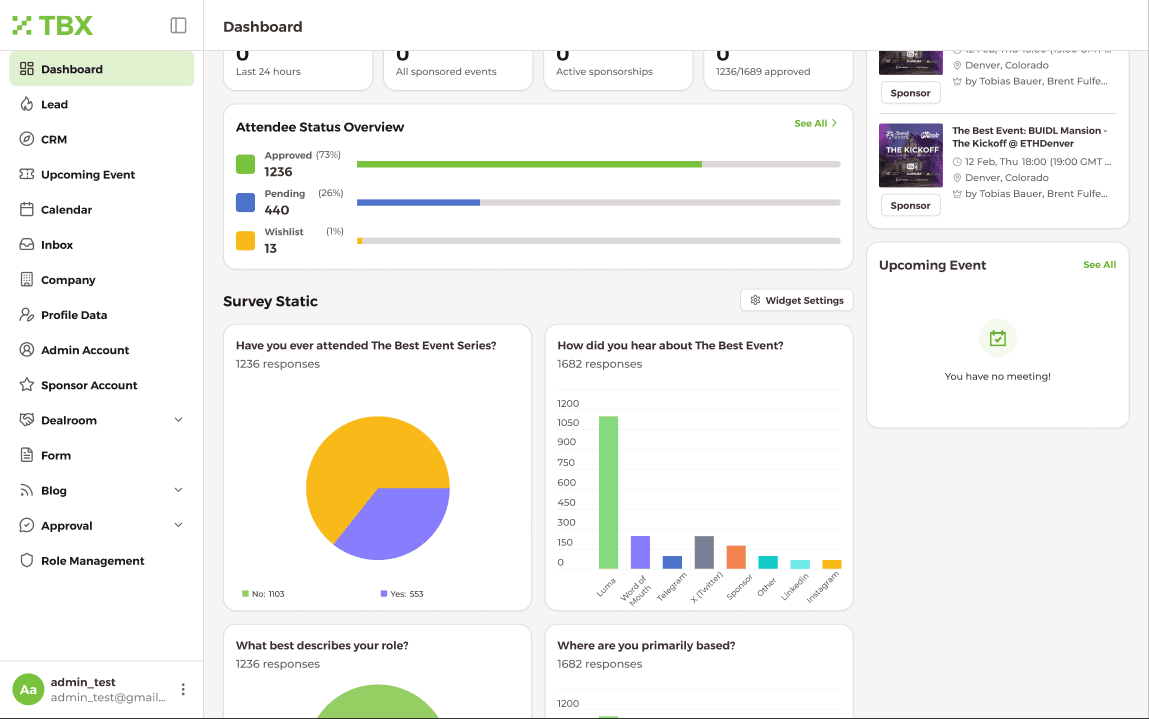Click the Profile Data person icon
This screenshot has width=1149, height=719.
click(26, 315)
